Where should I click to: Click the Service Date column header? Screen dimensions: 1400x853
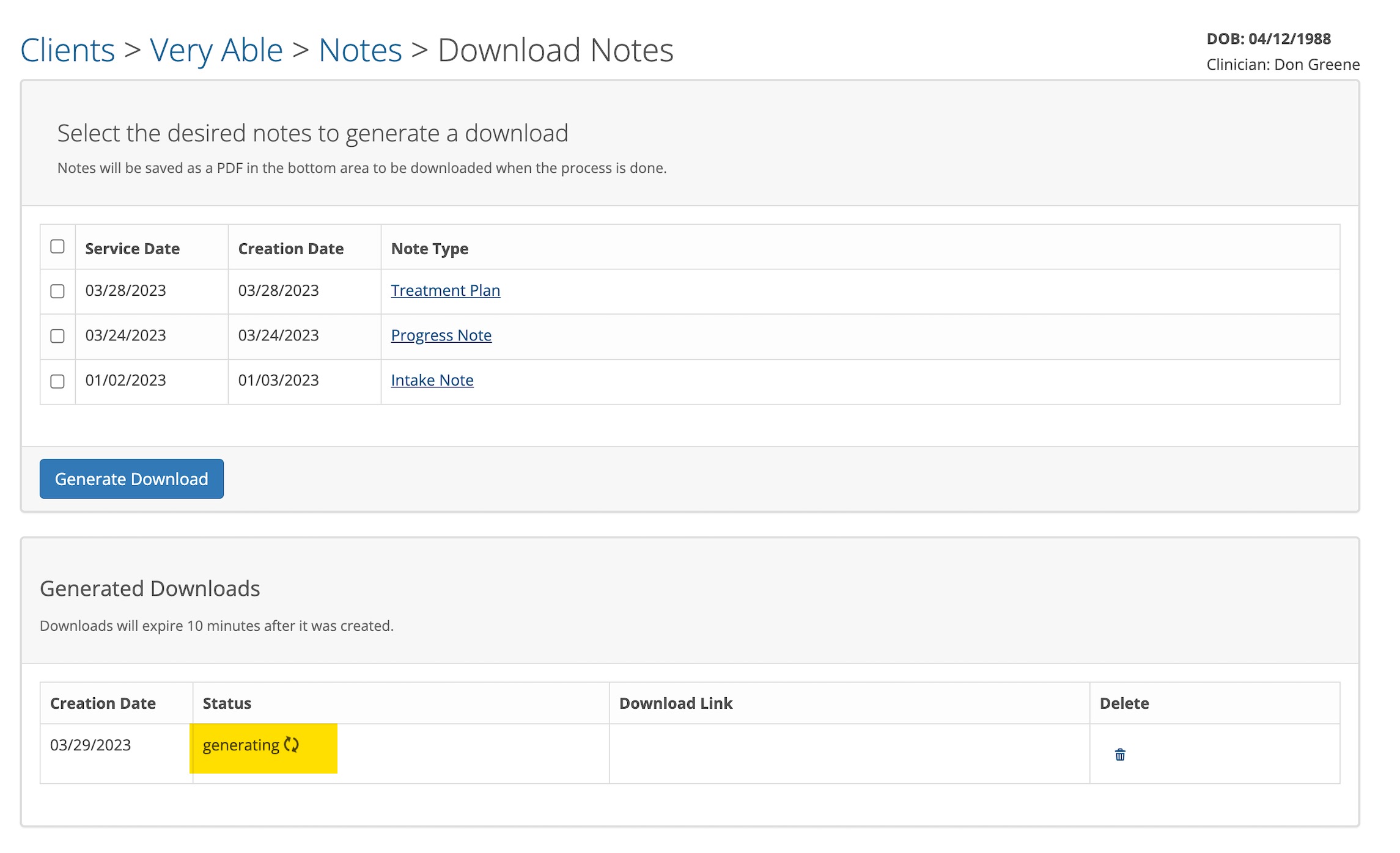pos(132,248)
